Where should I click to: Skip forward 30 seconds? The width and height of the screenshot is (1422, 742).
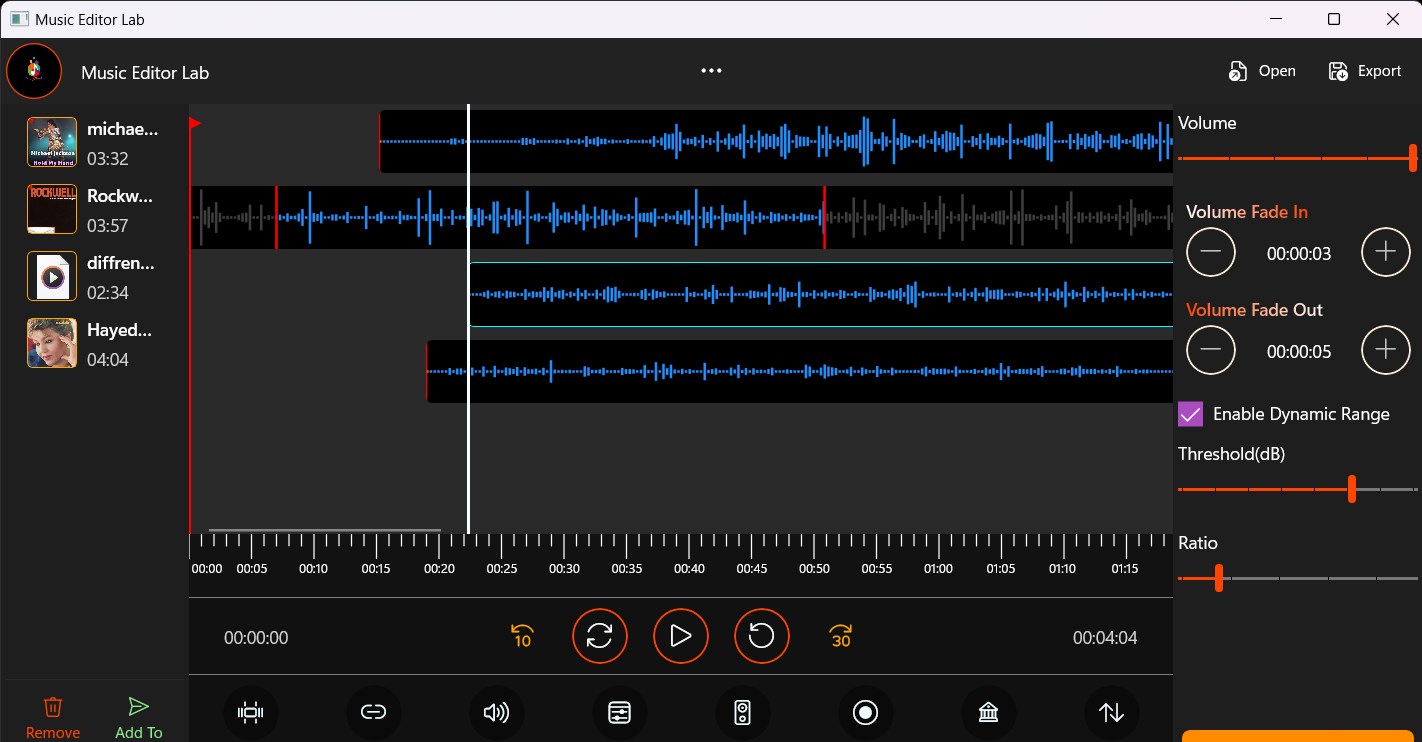click(840, 636)
